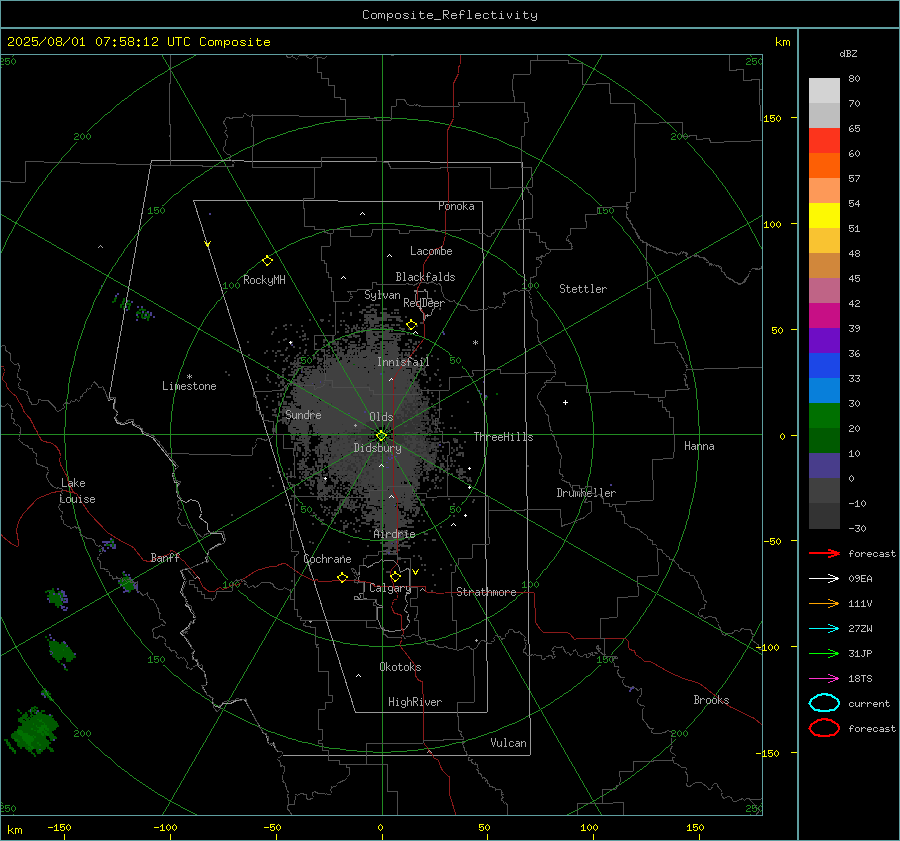Pick the light blue 30-33 dBZ swatch

tap(824, 390)
